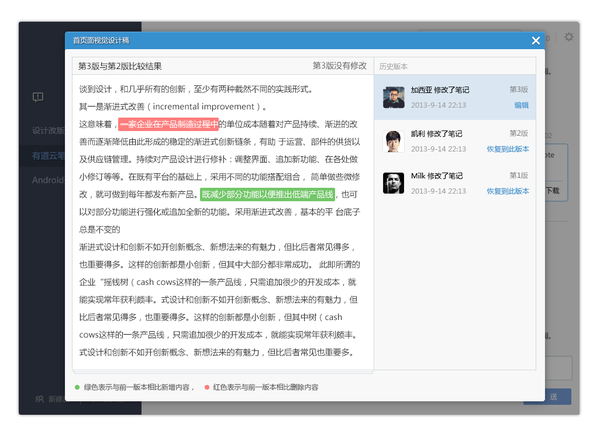Click the red deleted text highlight

pos(168,124)
